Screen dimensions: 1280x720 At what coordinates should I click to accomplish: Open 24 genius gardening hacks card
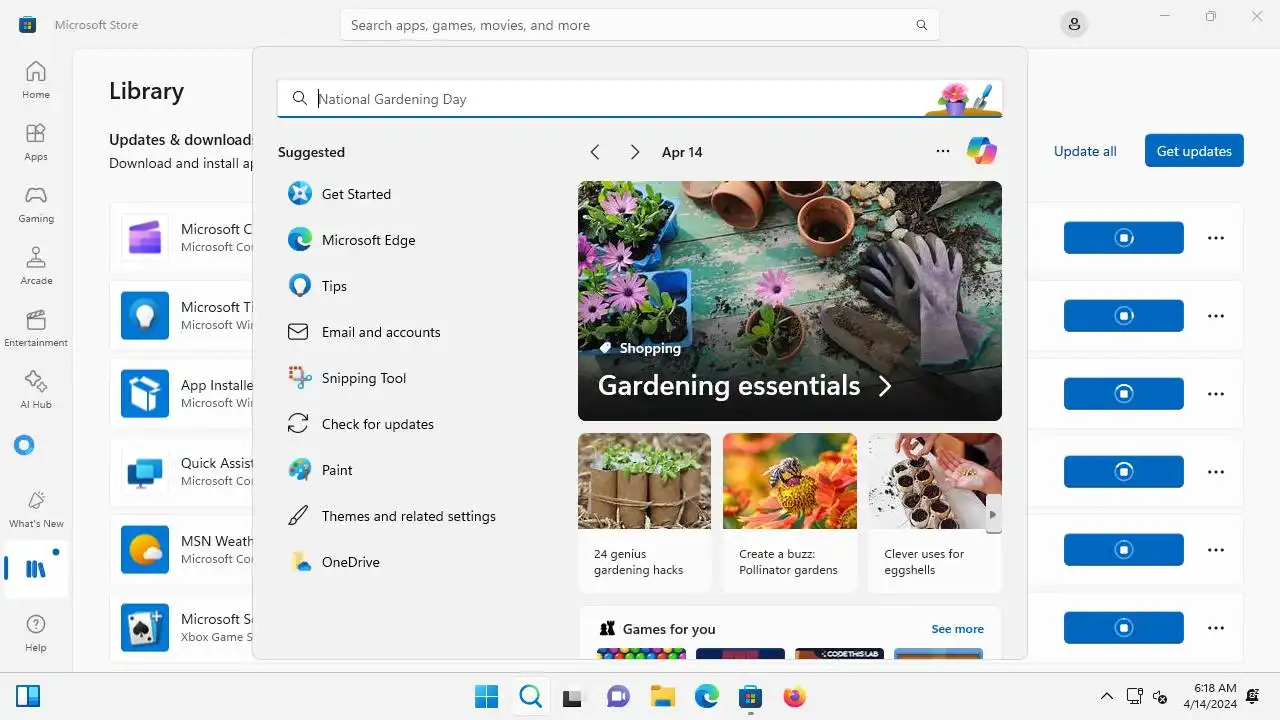(644, 513)
